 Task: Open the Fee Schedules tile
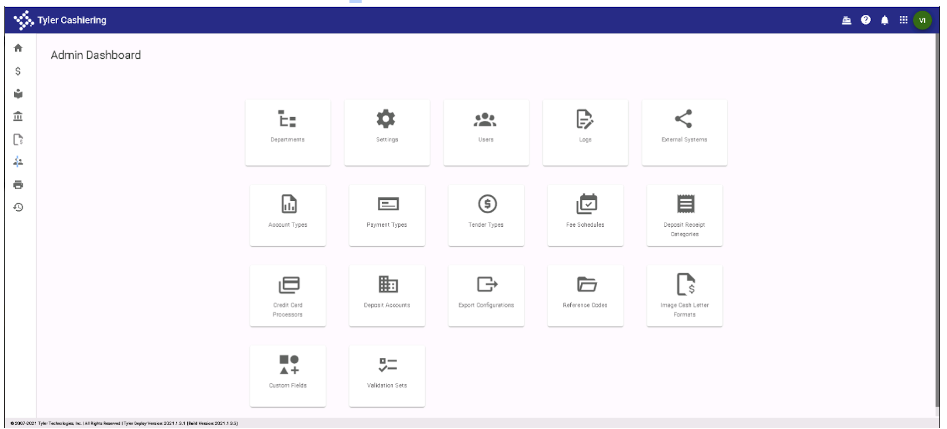tap(585, 216)
